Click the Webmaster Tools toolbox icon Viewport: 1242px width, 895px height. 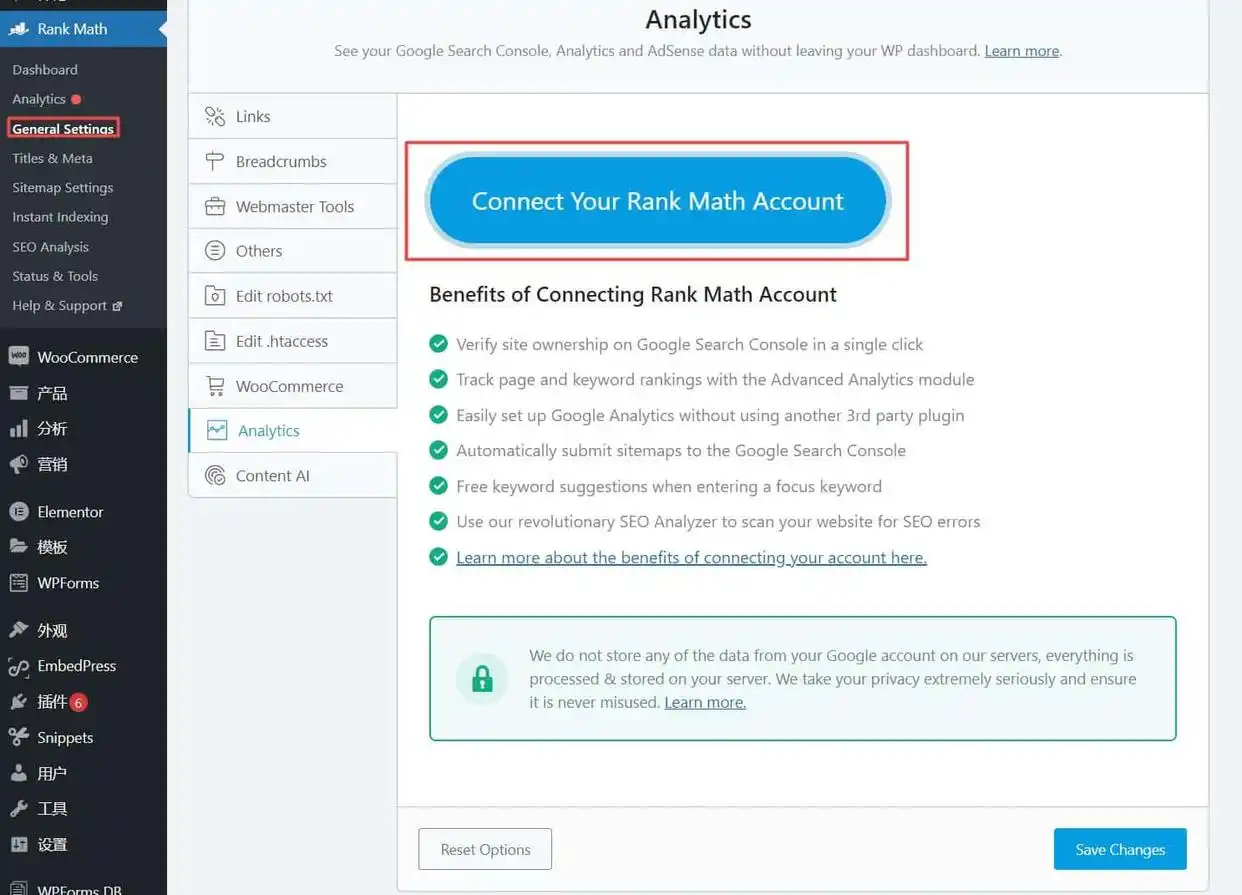coord(215,207)
